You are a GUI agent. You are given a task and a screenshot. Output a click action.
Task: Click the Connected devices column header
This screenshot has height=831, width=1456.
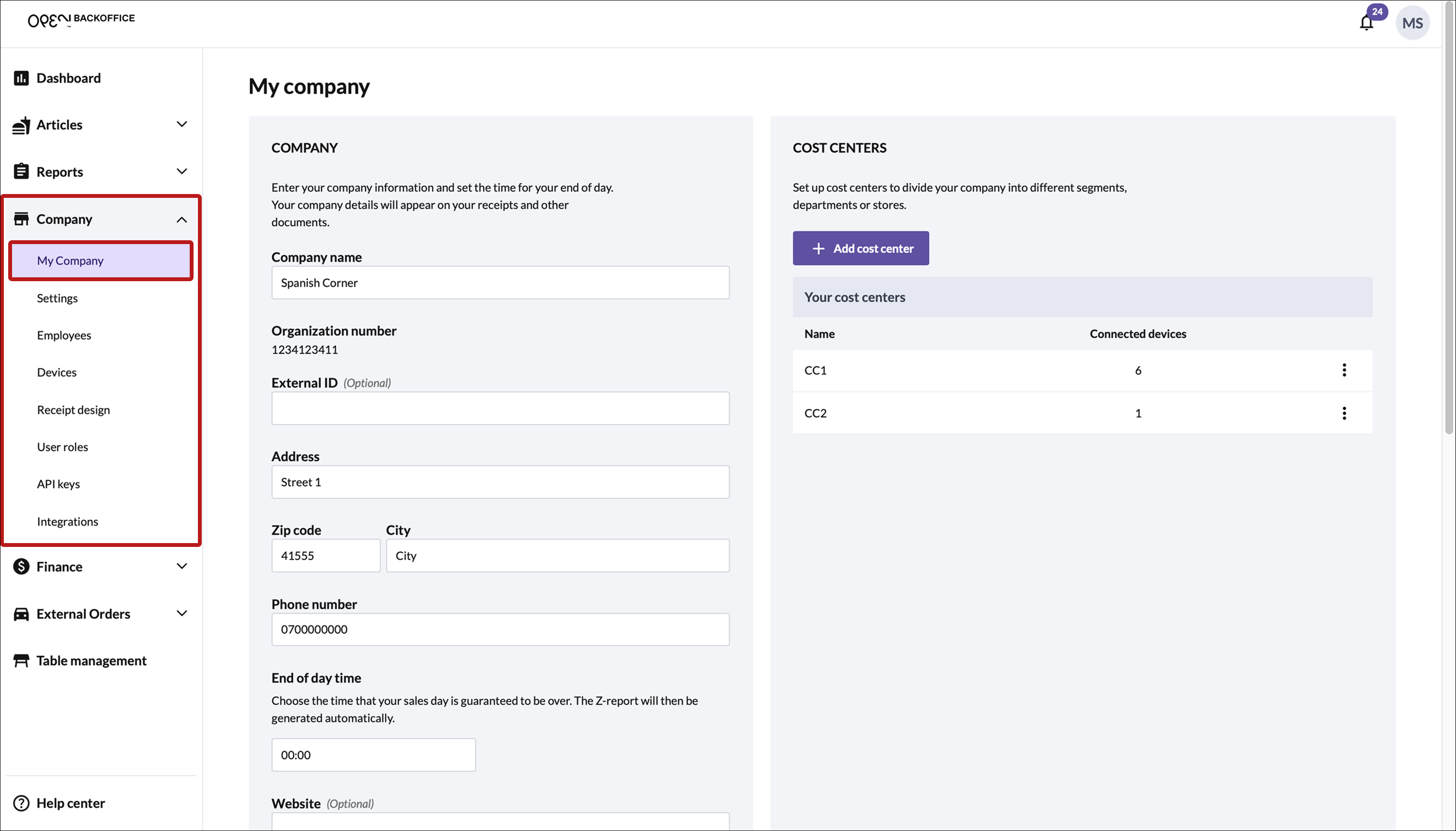coord(1138,334)
